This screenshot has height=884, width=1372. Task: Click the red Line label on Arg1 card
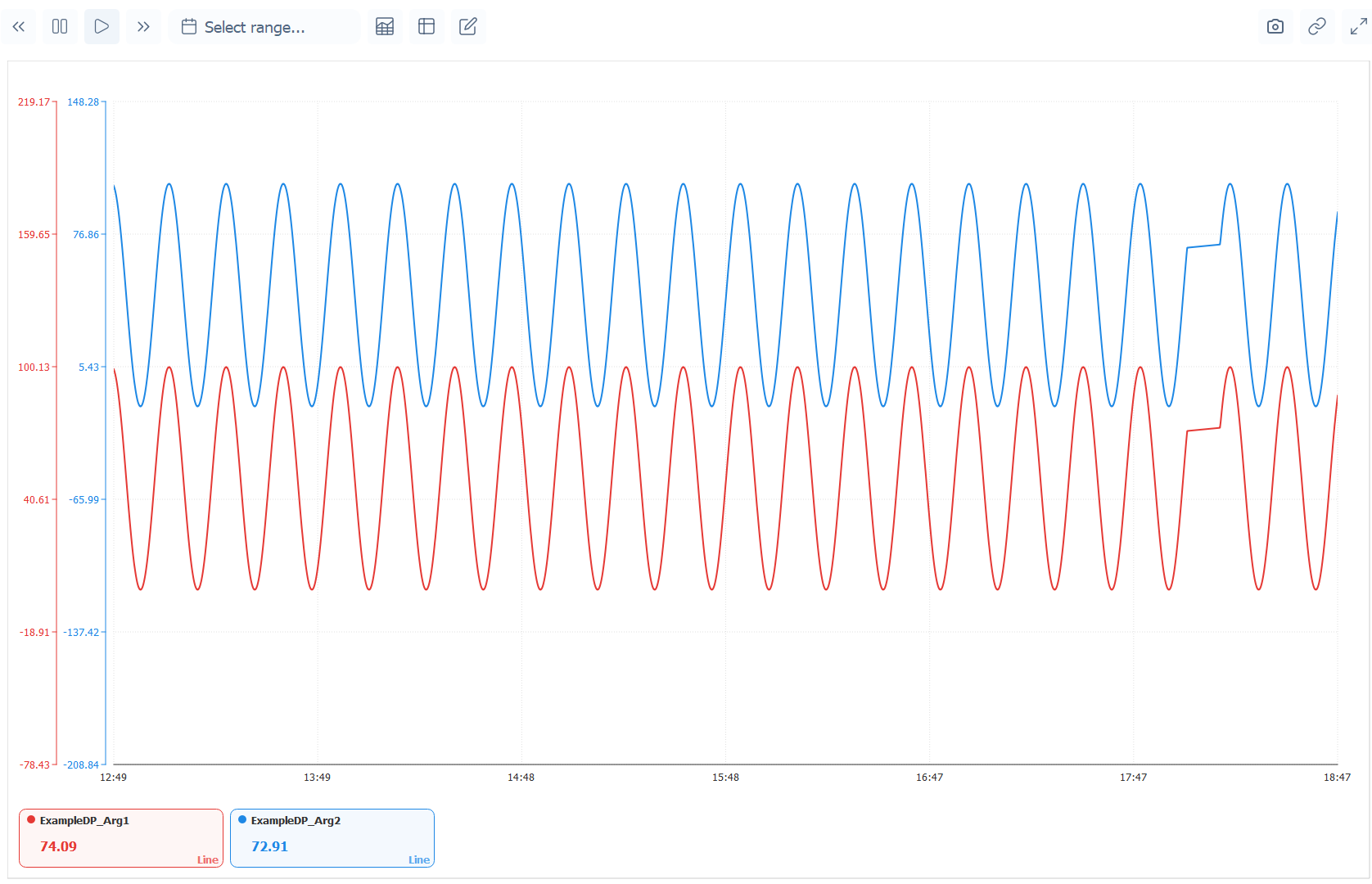point(207,859)
